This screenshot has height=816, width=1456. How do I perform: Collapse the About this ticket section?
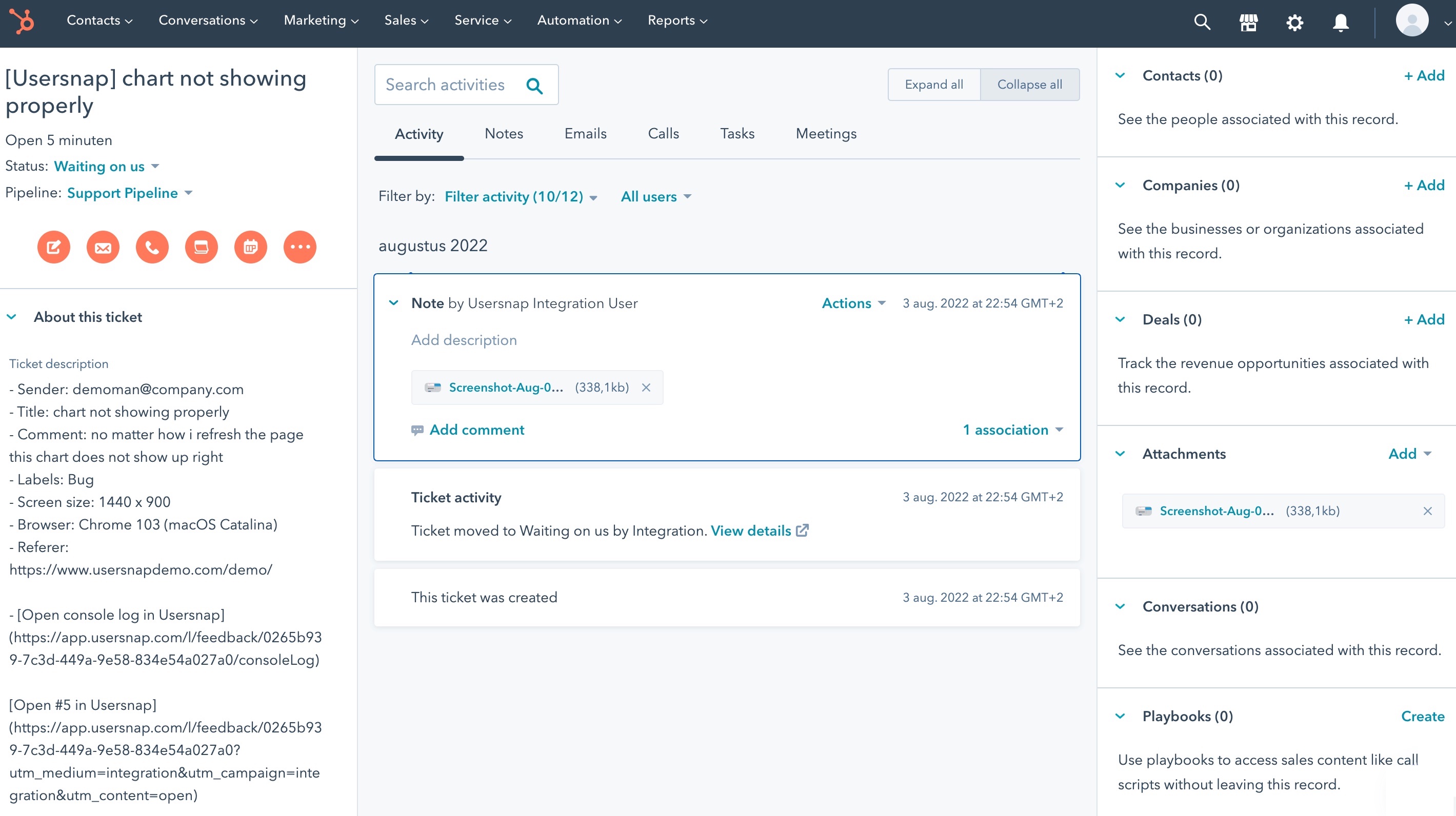point(12,317)
